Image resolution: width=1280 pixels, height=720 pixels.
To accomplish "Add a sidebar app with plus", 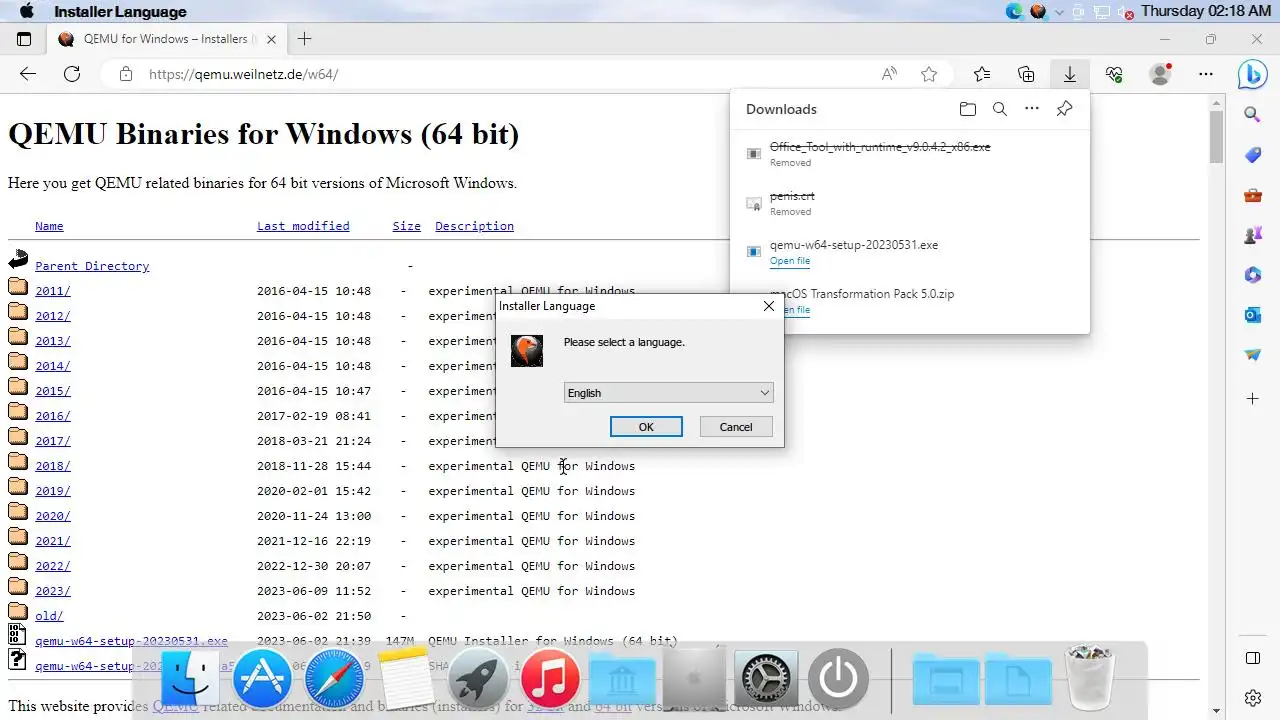I will click(x=1252, y=399).
